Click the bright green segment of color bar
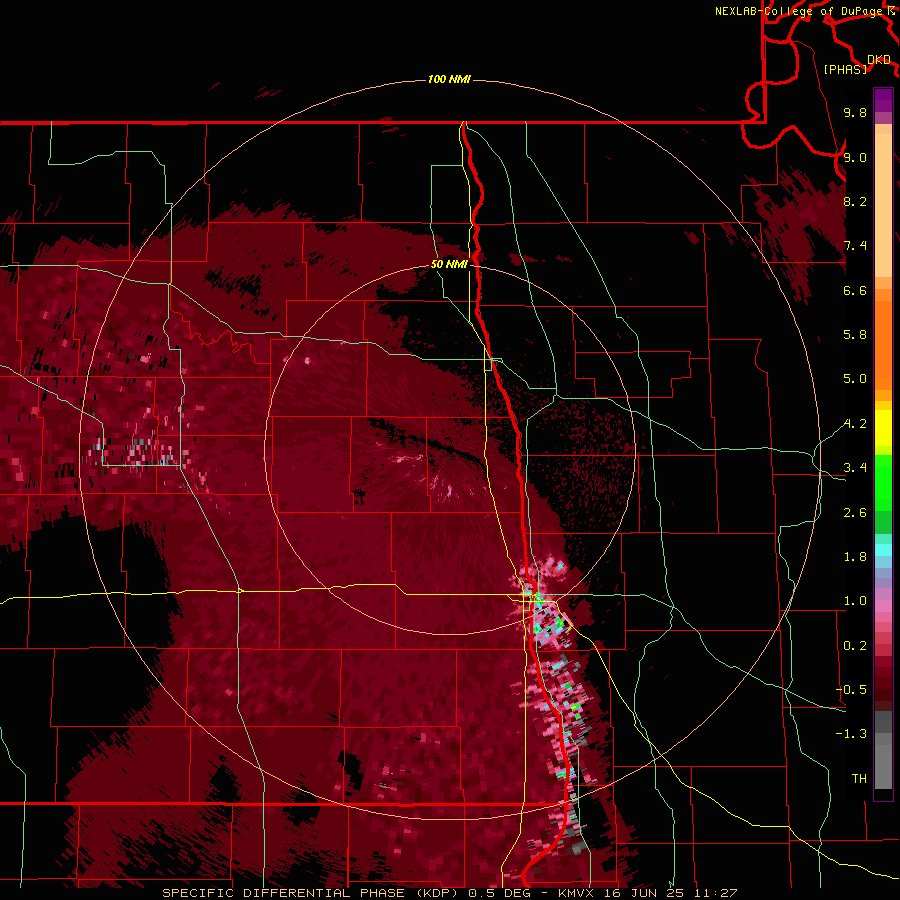 pyautogui.click(x=883, y=482)
